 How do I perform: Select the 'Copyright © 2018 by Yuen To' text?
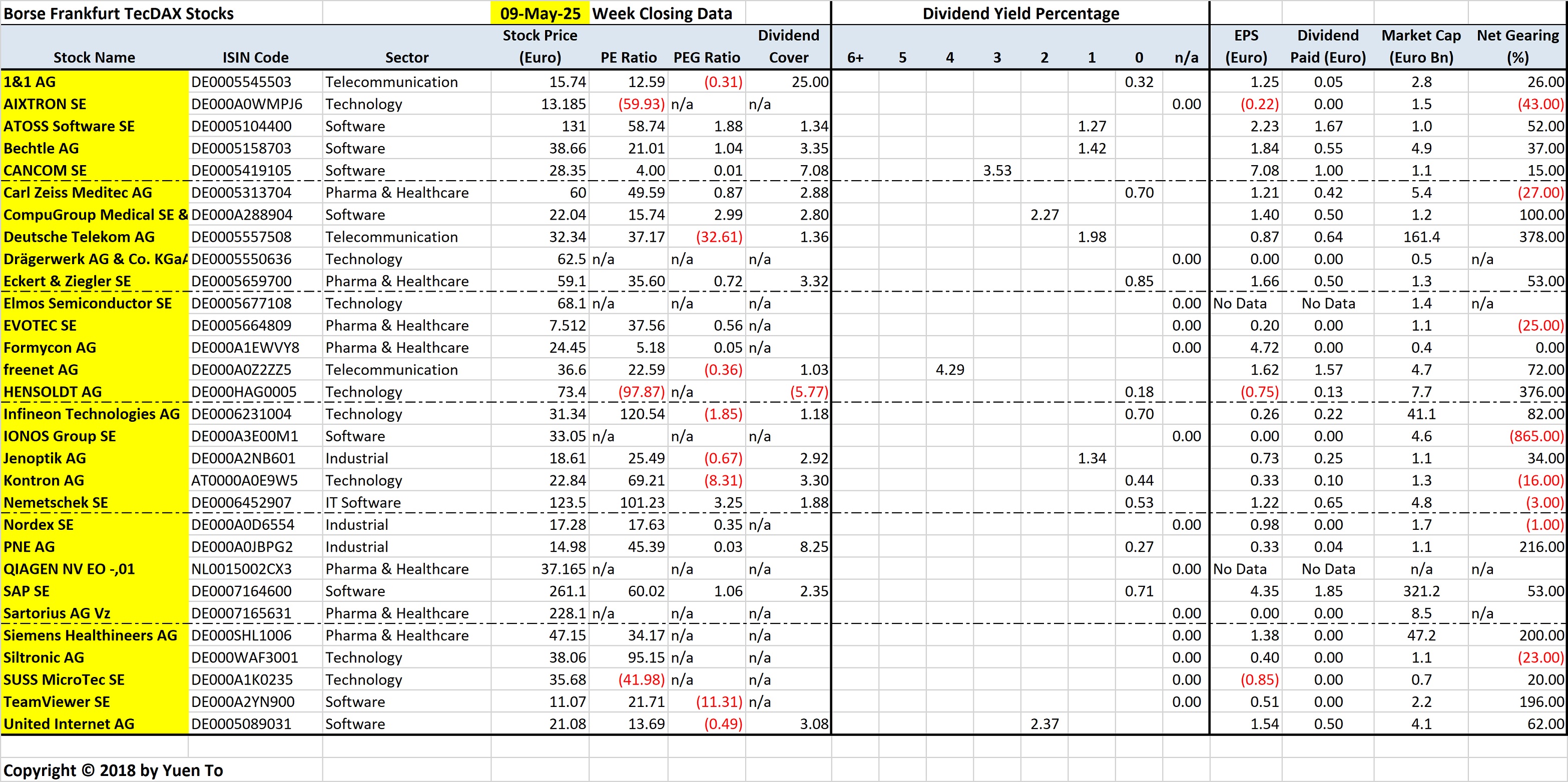(x=113, y=770)
